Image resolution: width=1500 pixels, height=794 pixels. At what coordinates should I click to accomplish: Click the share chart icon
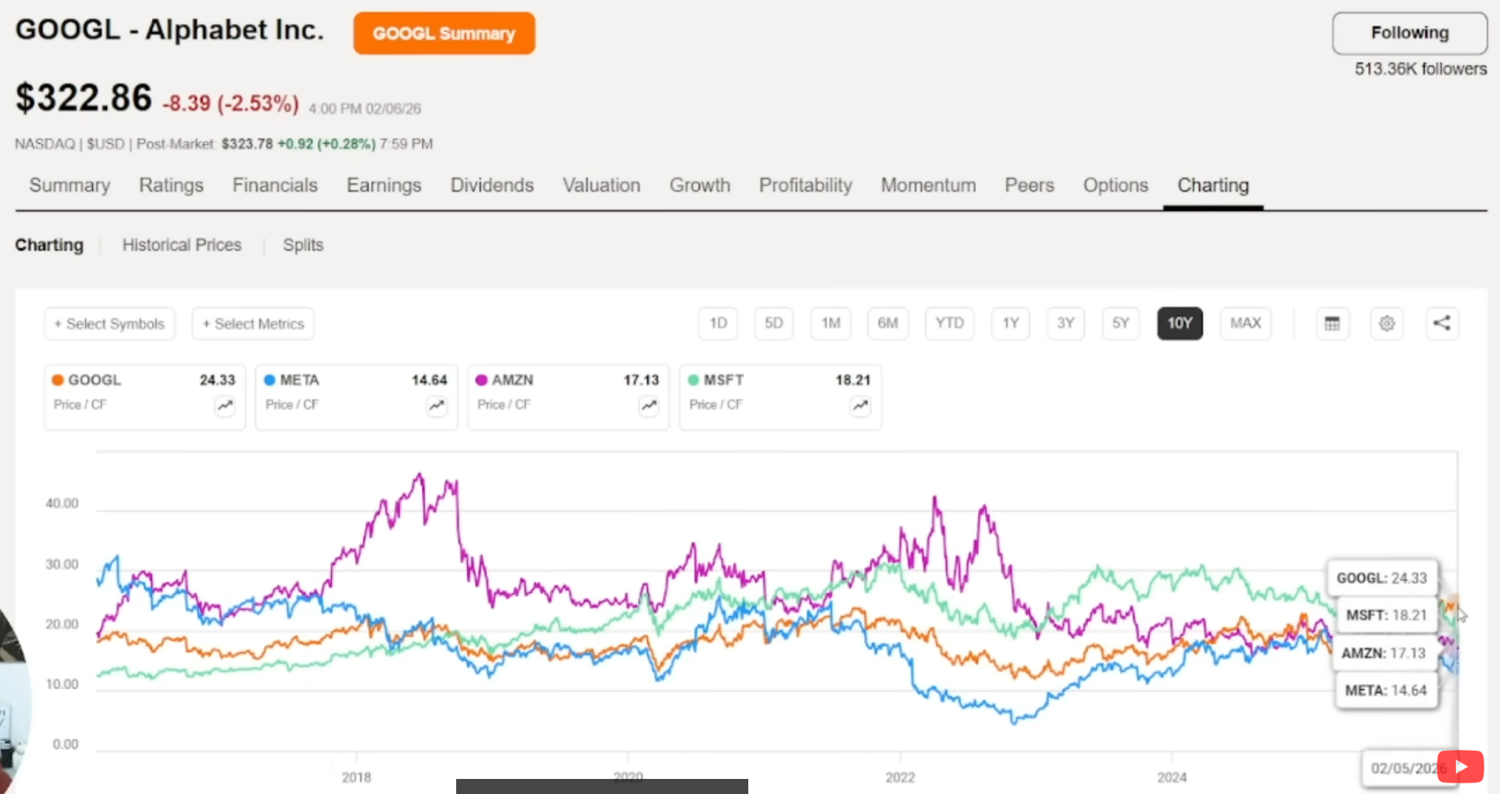[x=1441, y=323]
